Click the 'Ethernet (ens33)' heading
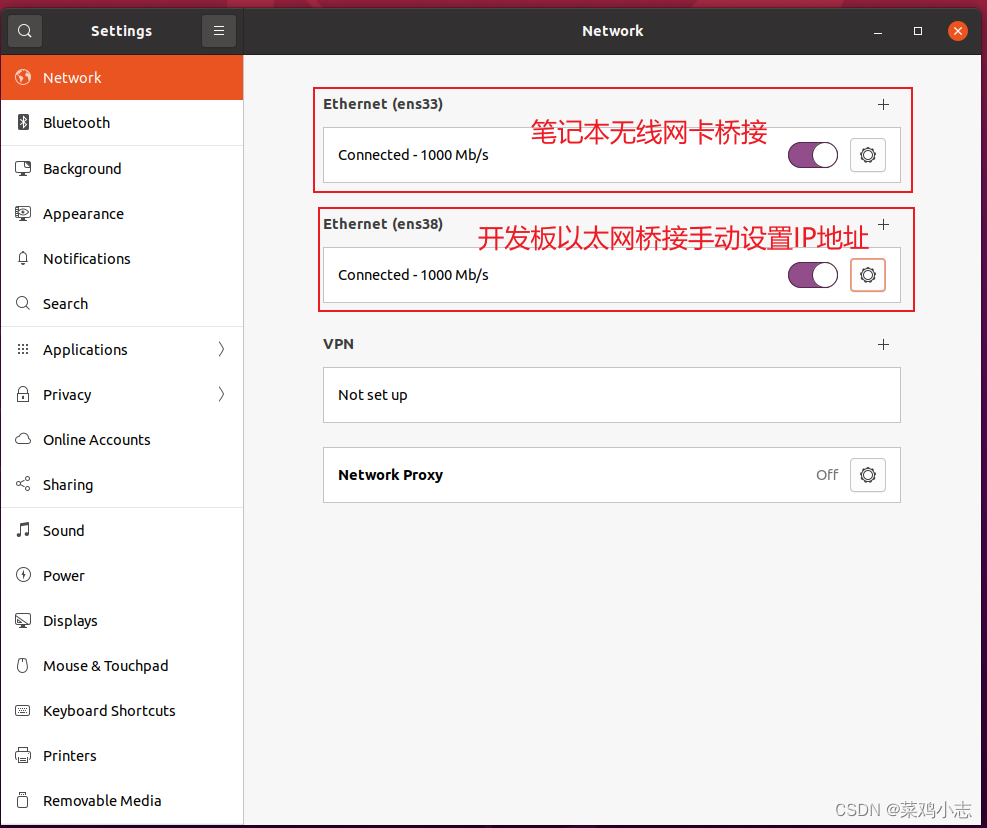 383,104
